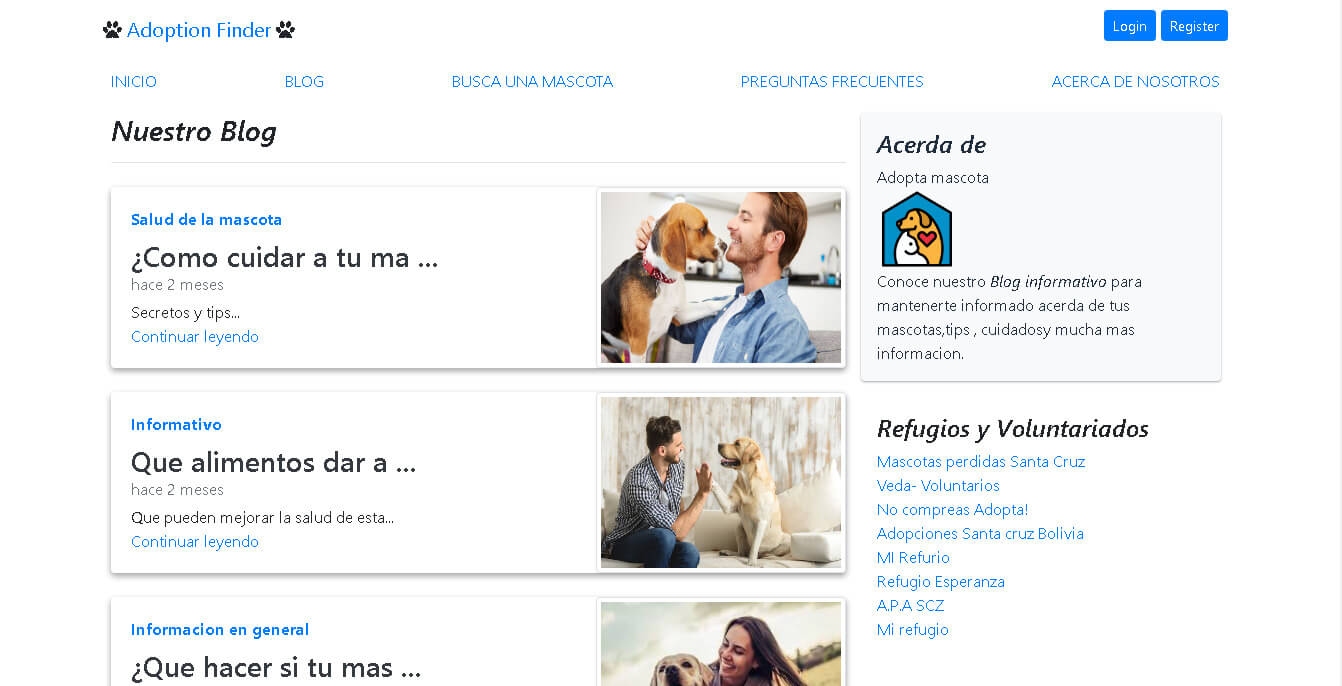Continue reading the Secretos y tips post

click(x=195, y=337)
